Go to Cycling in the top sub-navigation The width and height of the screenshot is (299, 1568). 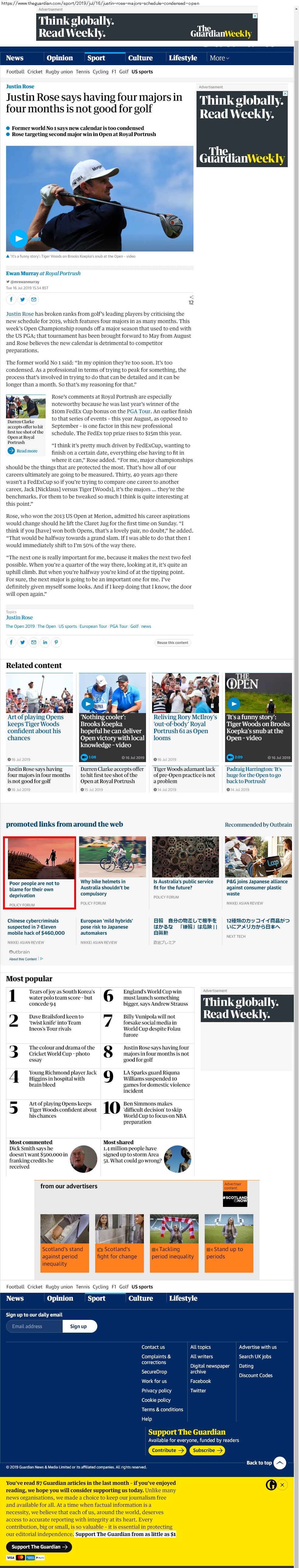[100, 72]
